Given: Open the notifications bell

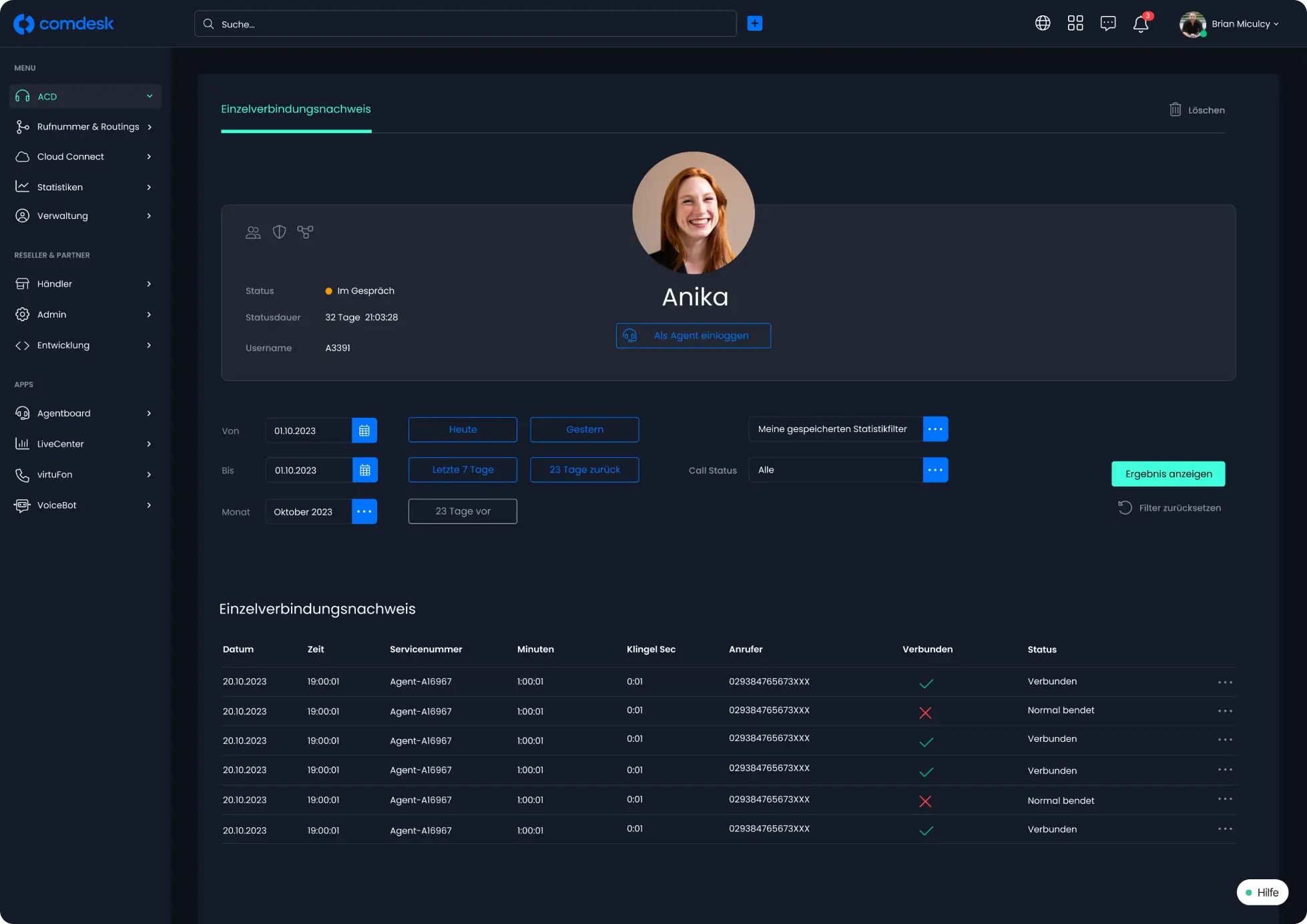Looking at the screenshot, I should click(x=1141, y=24).
